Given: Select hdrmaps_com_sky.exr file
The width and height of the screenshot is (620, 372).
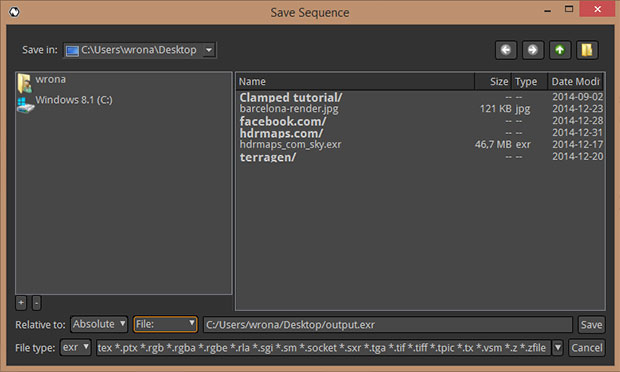Looking at the screenshot, I should [x=290, y=145].
